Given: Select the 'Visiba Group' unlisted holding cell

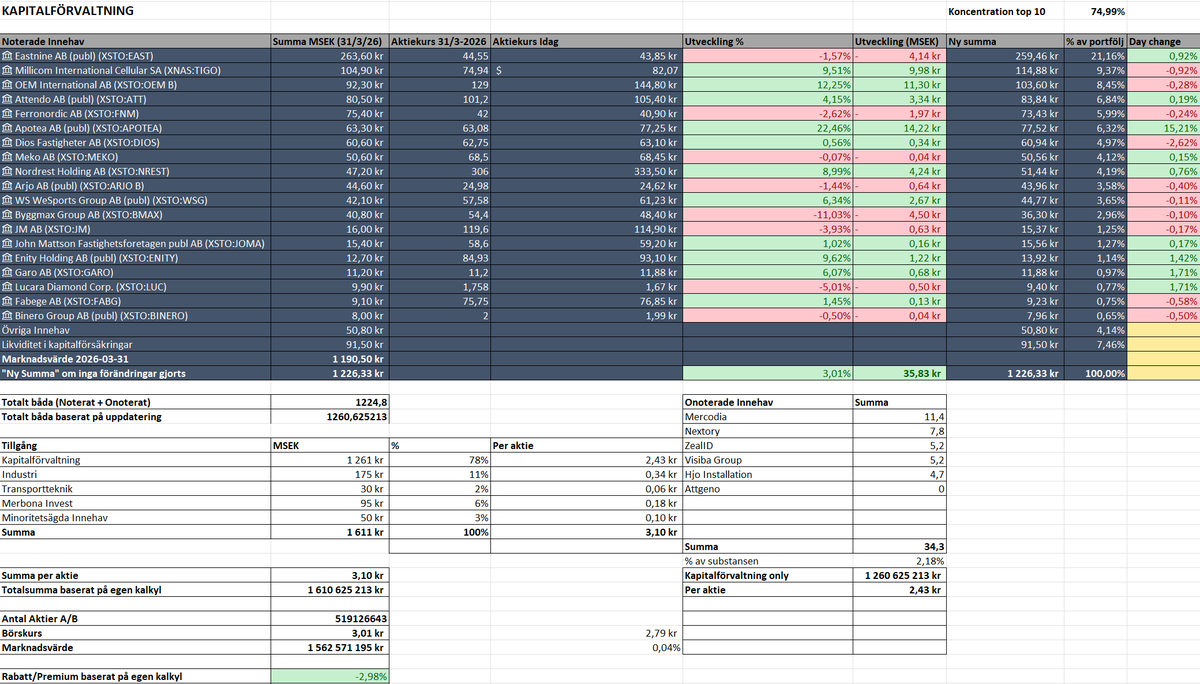Looking at the screenshot, I should point(767,460).
